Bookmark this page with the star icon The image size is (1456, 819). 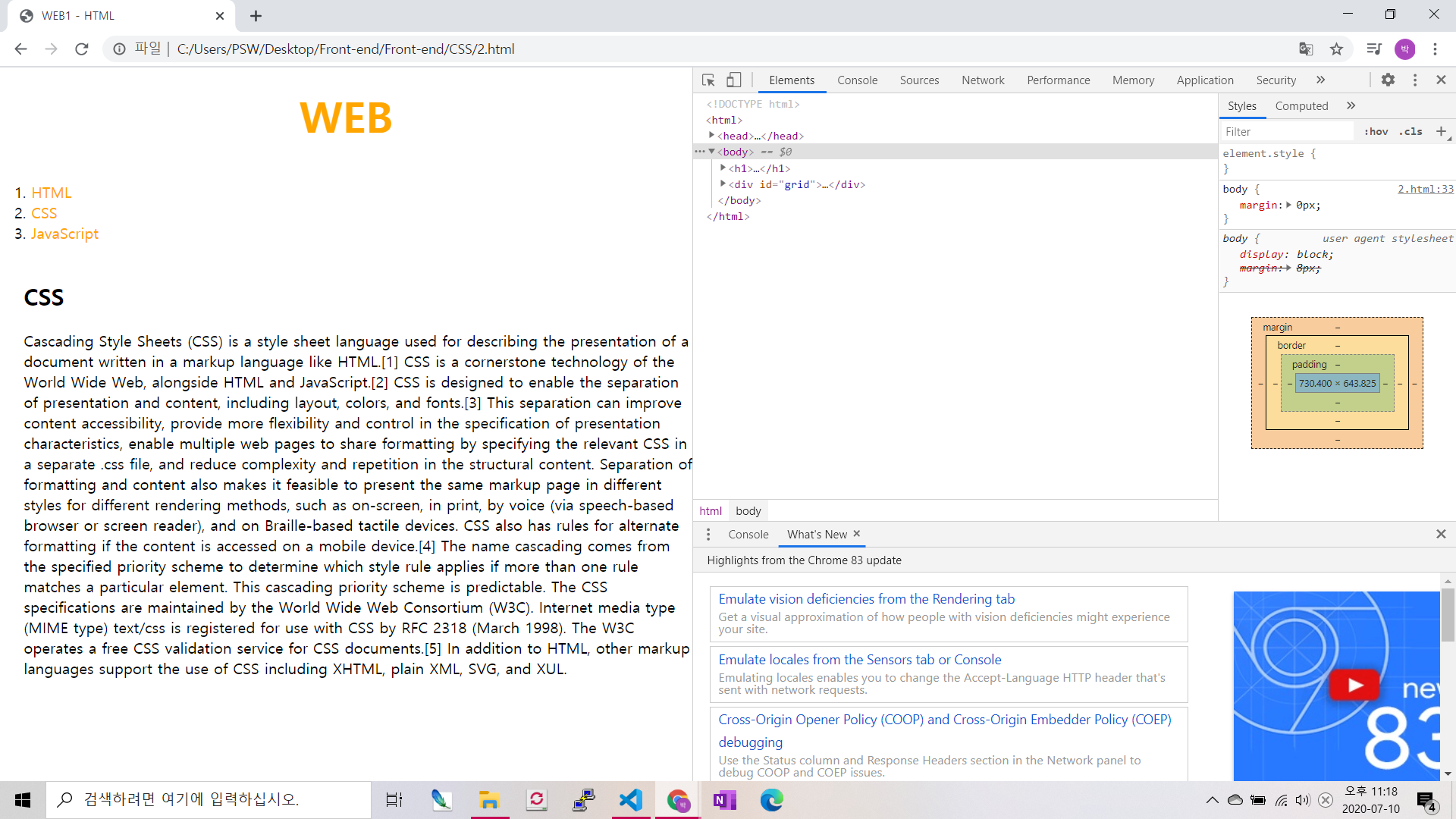[1336, 49]
